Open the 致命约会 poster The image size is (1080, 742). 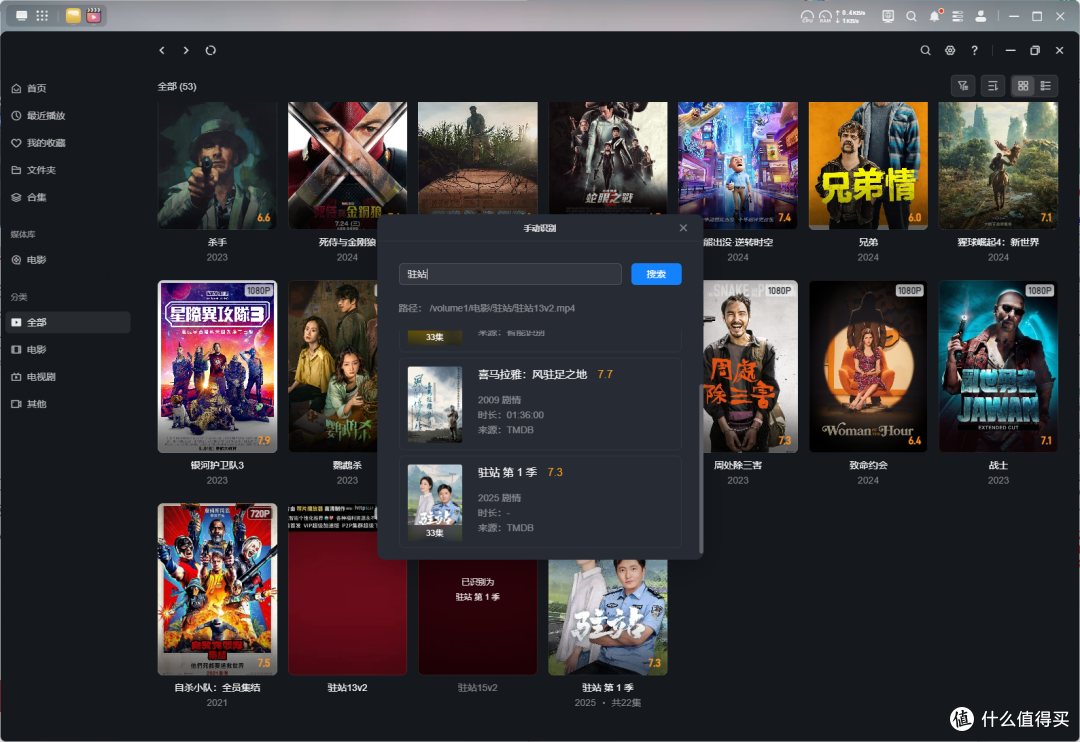tap(868, 367)
